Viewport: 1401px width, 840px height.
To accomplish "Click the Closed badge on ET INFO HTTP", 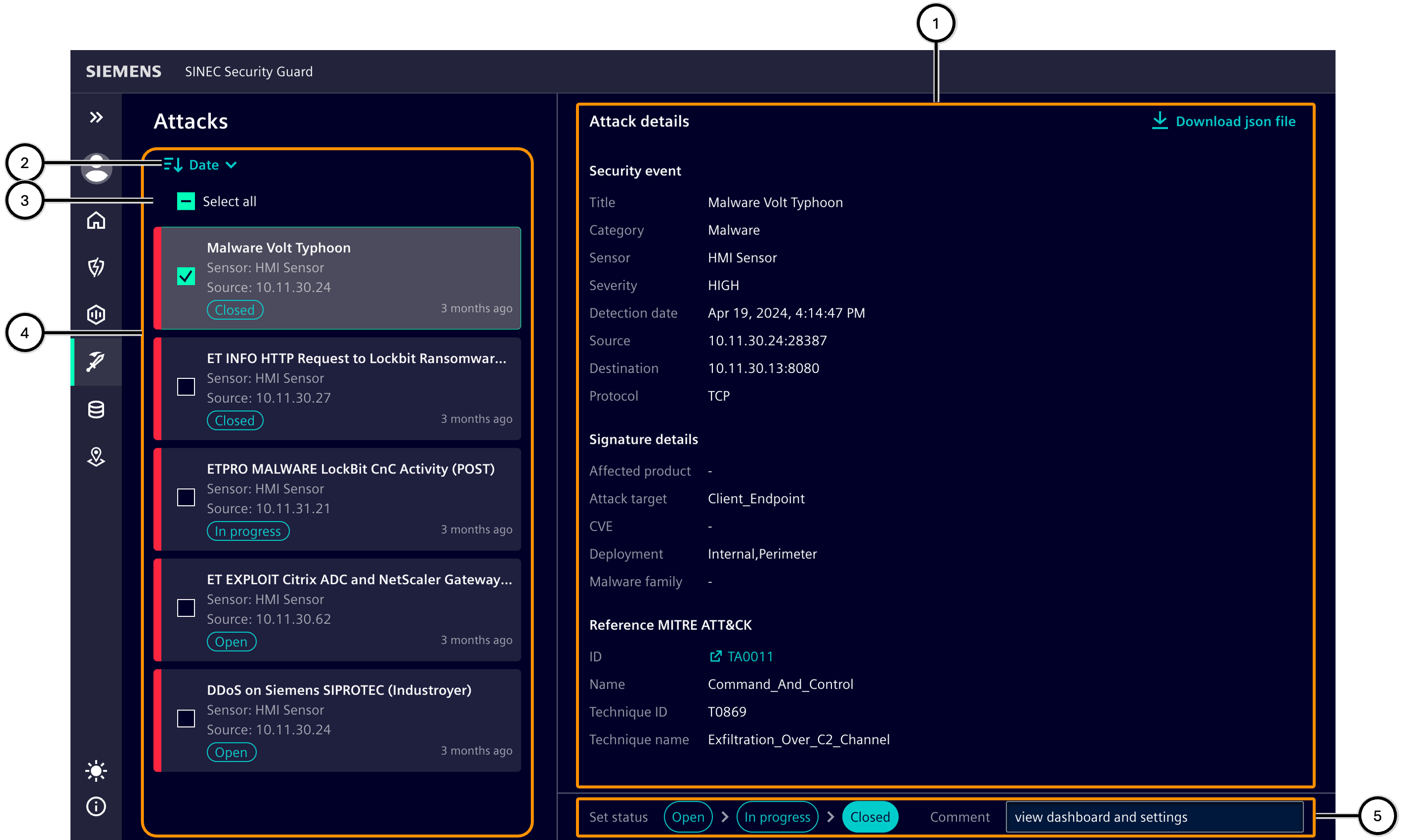I will [235, 420].
